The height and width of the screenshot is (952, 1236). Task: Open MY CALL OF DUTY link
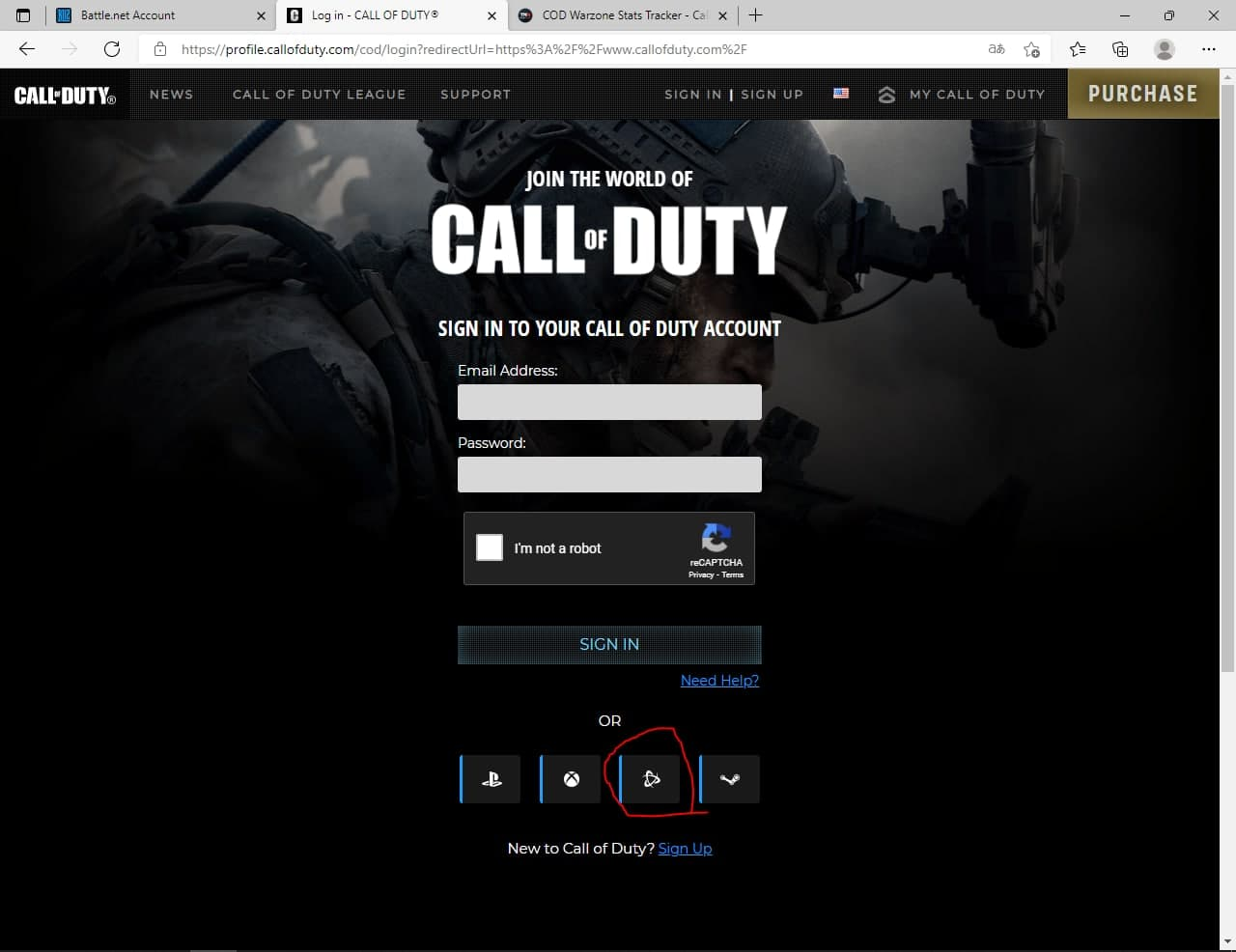(x=977, y=95)
